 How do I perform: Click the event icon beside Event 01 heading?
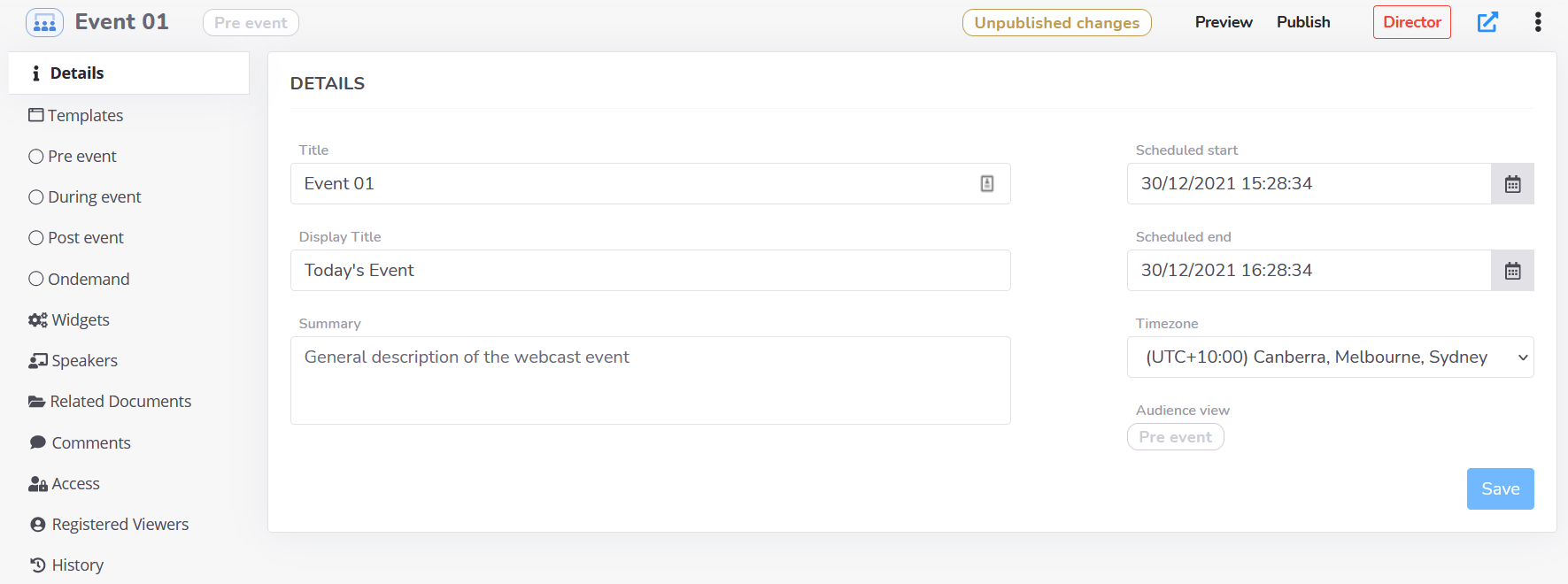(44, 22)
